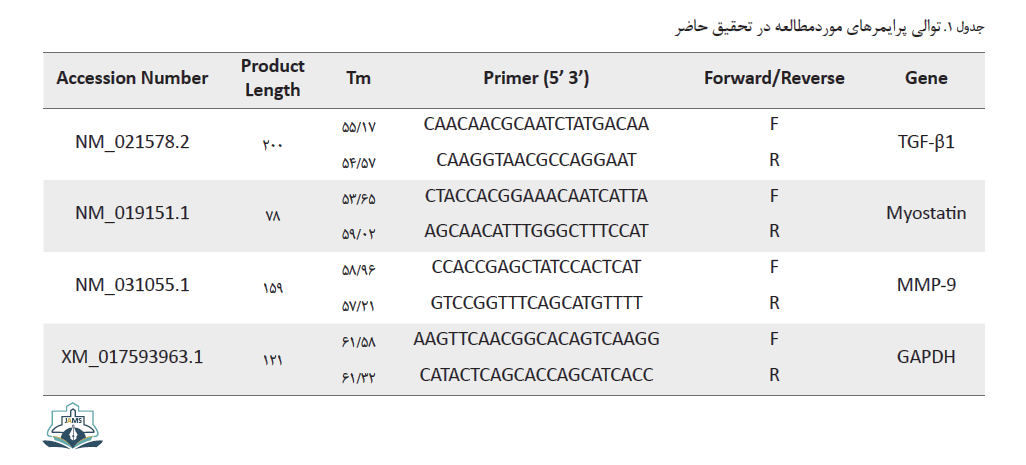Select the Accession Number column header
The width and height of the screenshot is (1026, 465).
click(x=132, y=78)
